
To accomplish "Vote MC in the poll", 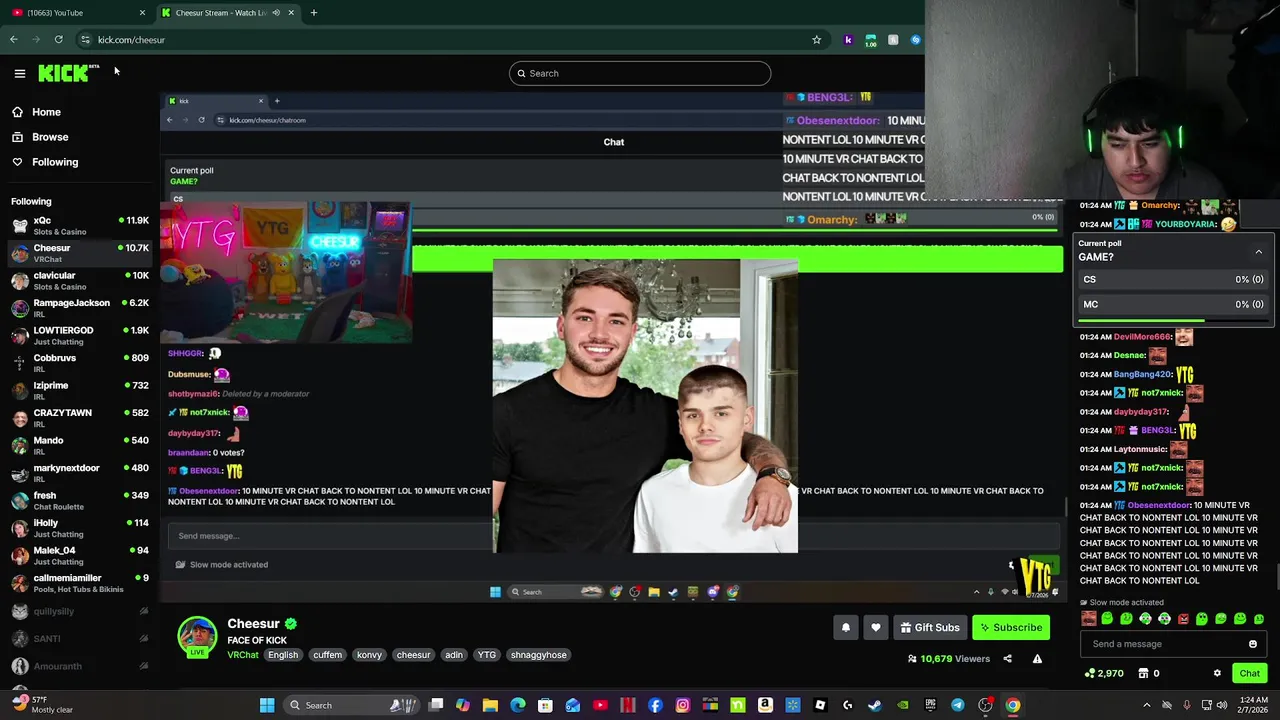I will point(1173,304).
